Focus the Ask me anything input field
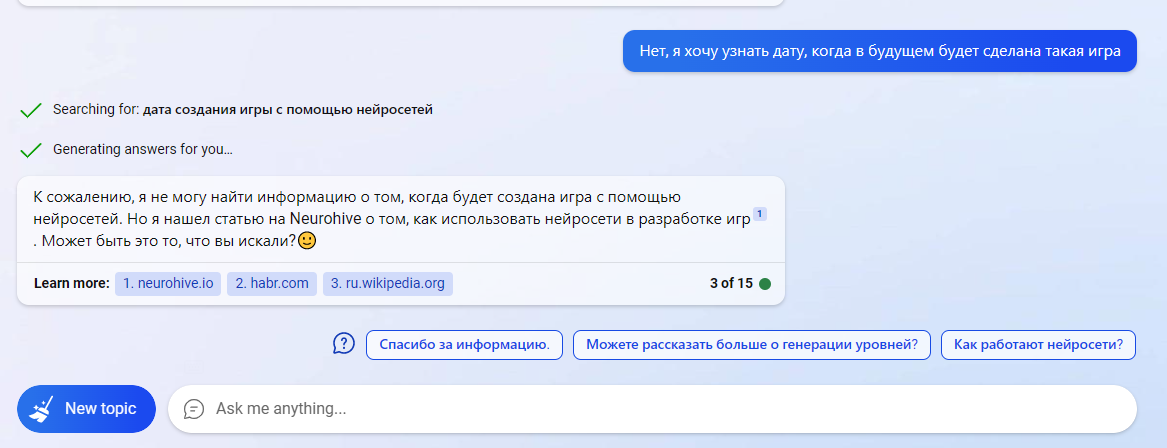 (652, 409)
